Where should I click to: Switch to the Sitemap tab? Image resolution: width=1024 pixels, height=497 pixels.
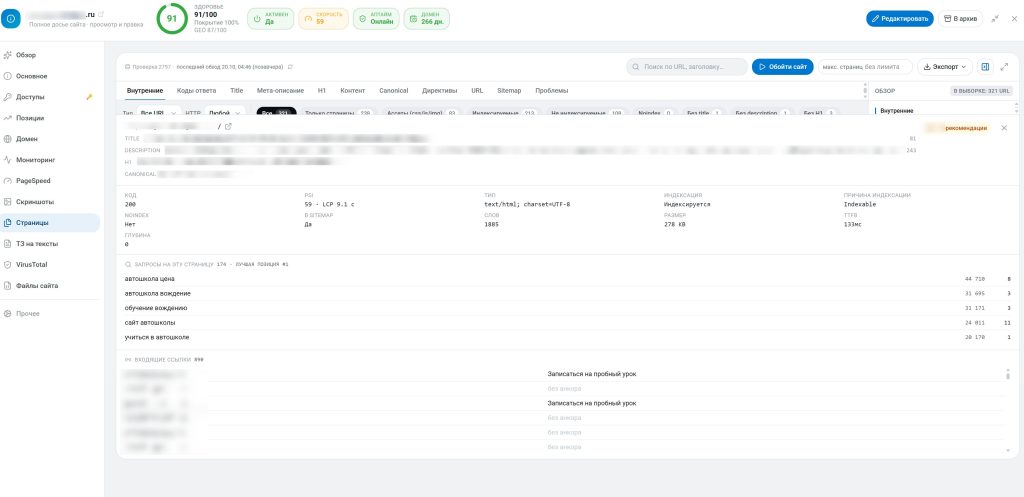(509, 91)
